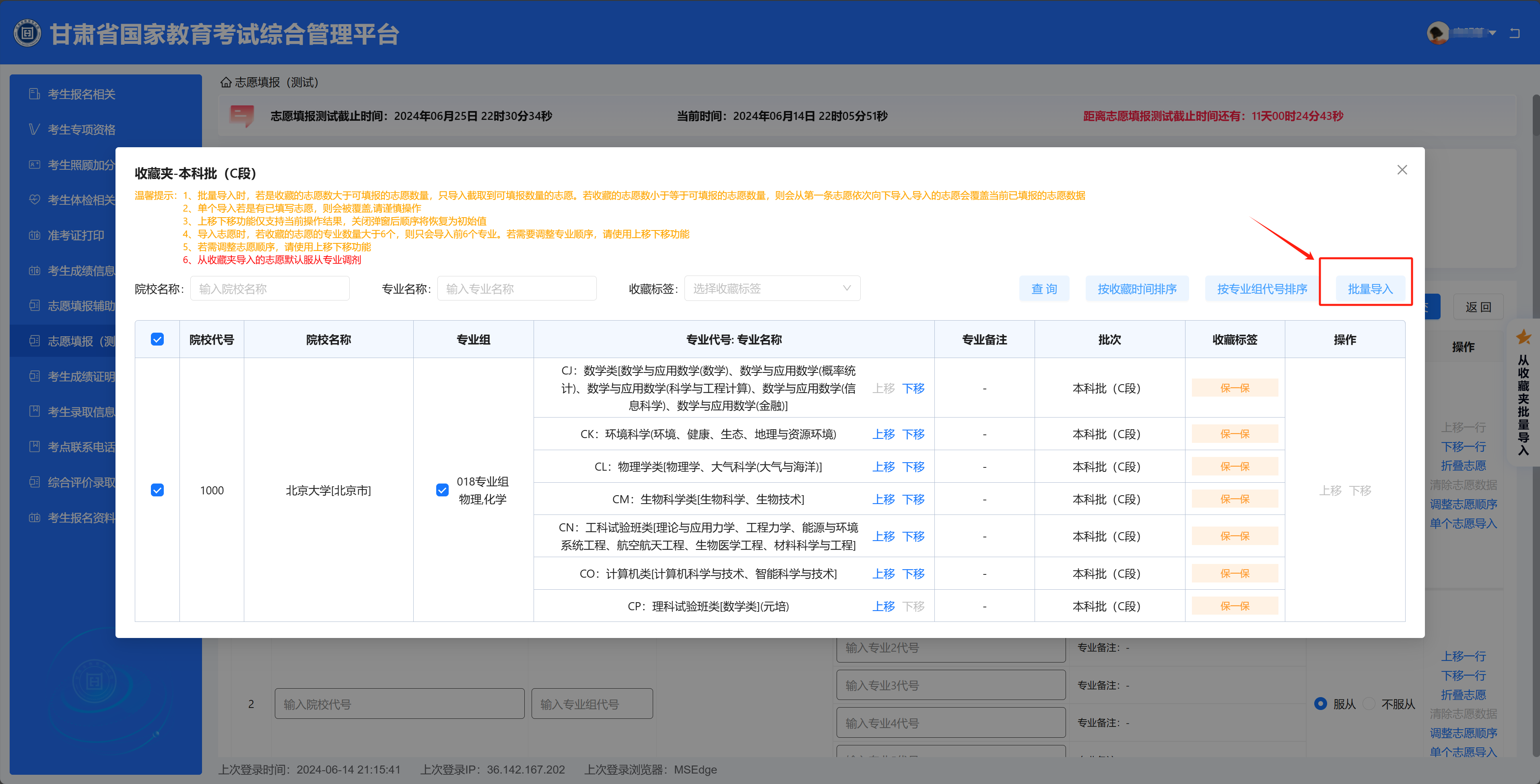Expand the user account dropdown arrow
Screen dimensions: 1540x784
coord(1492,33)
